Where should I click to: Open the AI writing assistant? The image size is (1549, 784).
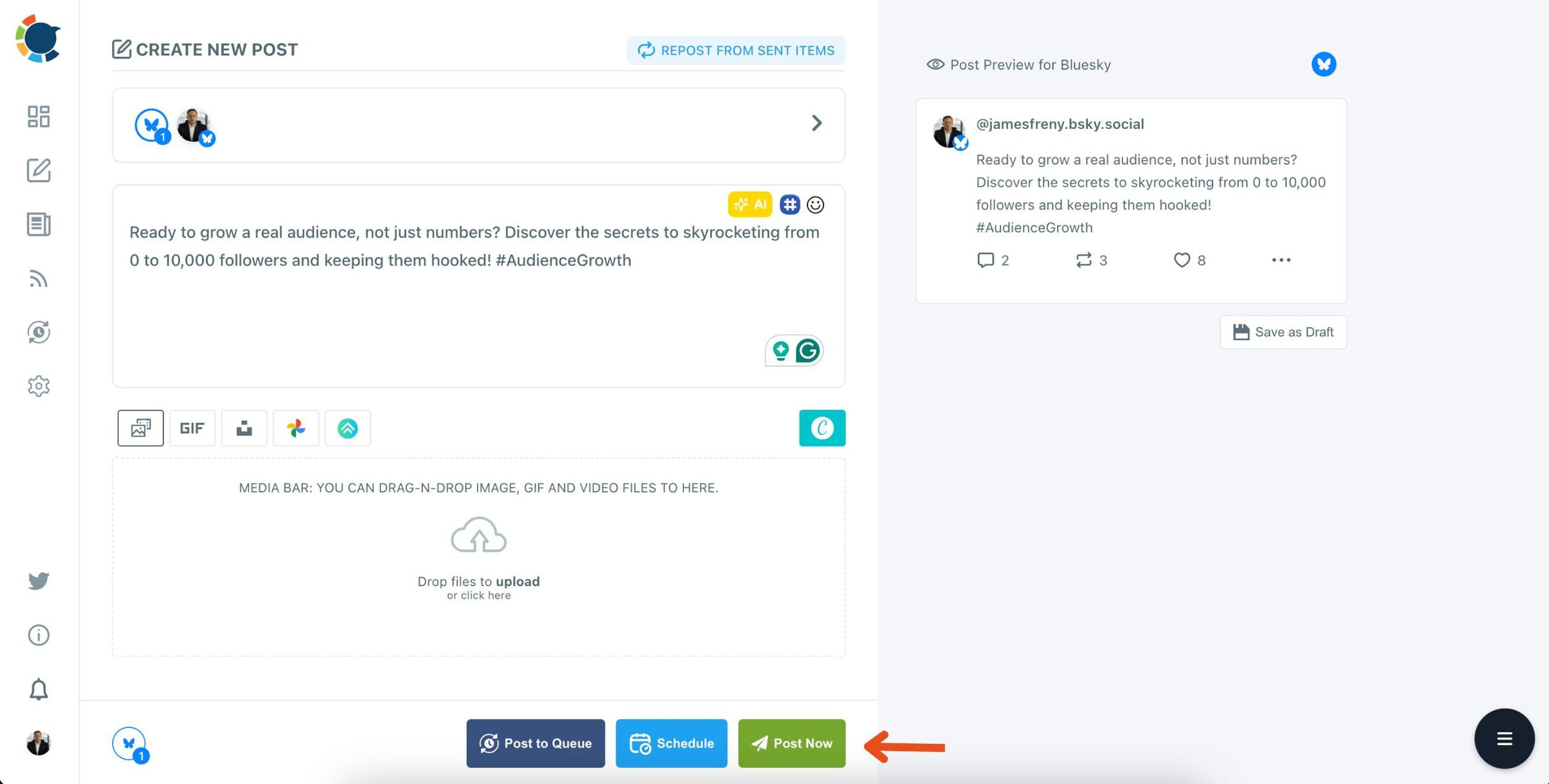point(749,205)
